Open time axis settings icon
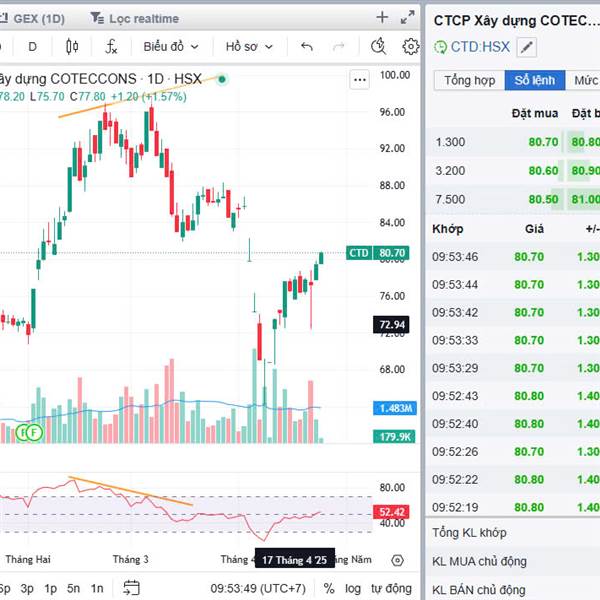 point(398,561)
